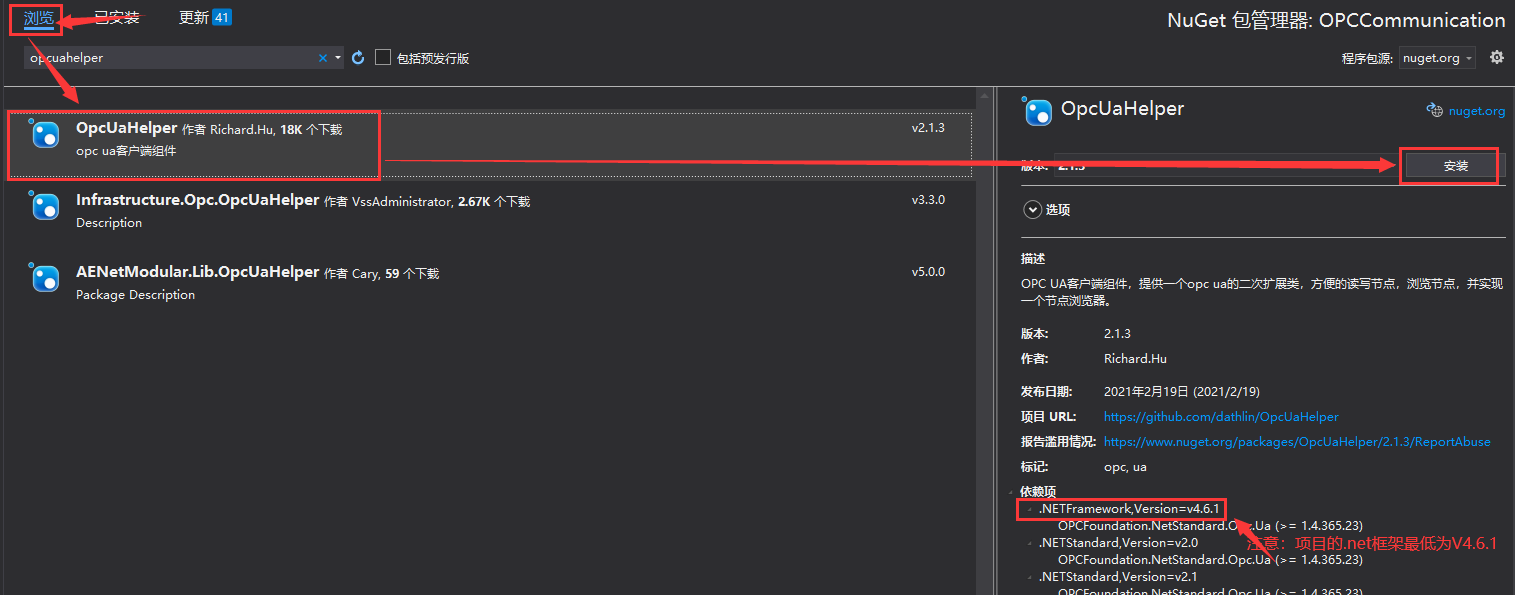Click the Infrastructure.Opc.OpcUaHelper package icon

[46, 206]
